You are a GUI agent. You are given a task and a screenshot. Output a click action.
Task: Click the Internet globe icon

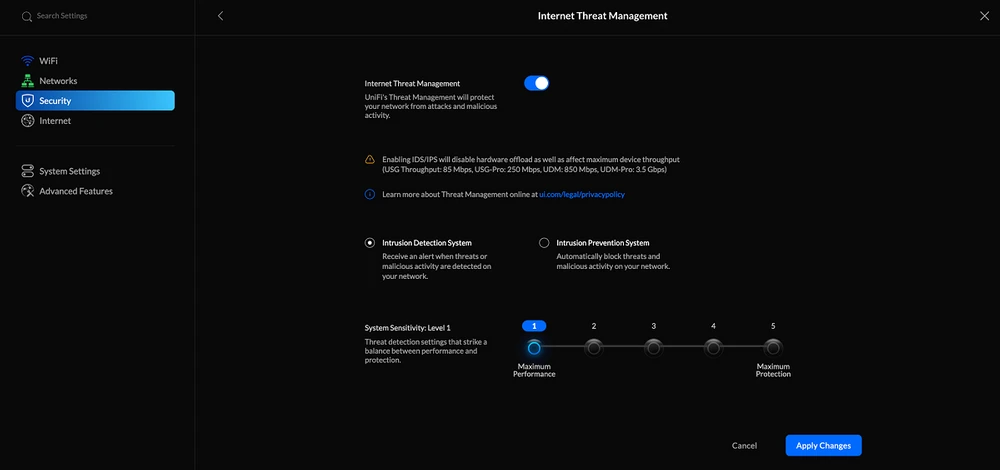pos(28,121)
